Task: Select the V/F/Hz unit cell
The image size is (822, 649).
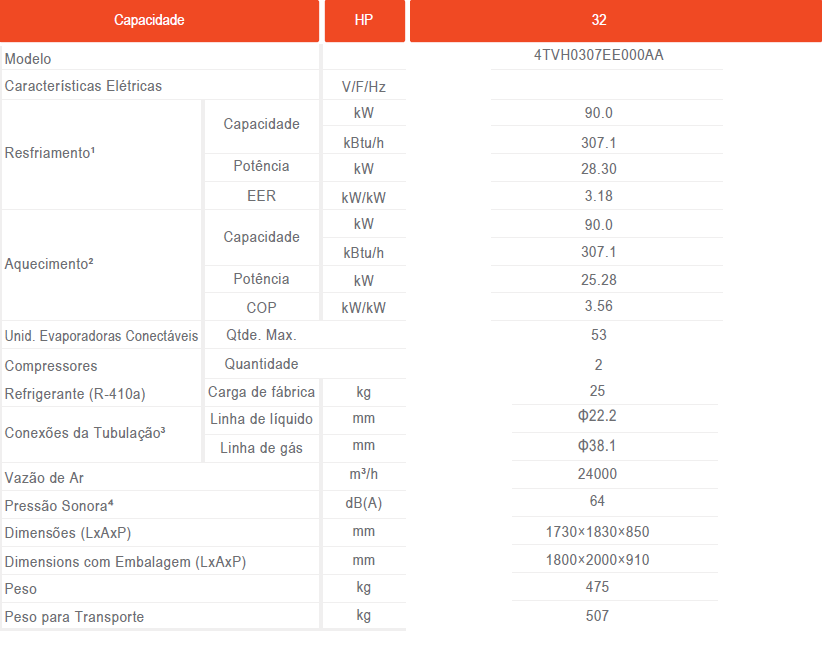Action: pos(364,87)
